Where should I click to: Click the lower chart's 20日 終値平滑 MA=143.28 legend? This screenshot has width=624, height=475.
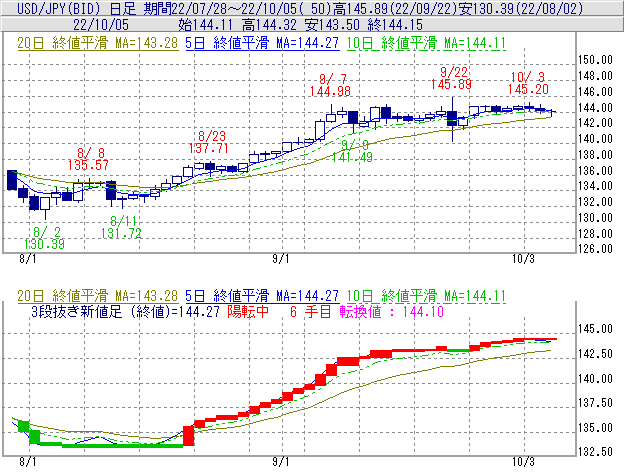pos(98,296)
